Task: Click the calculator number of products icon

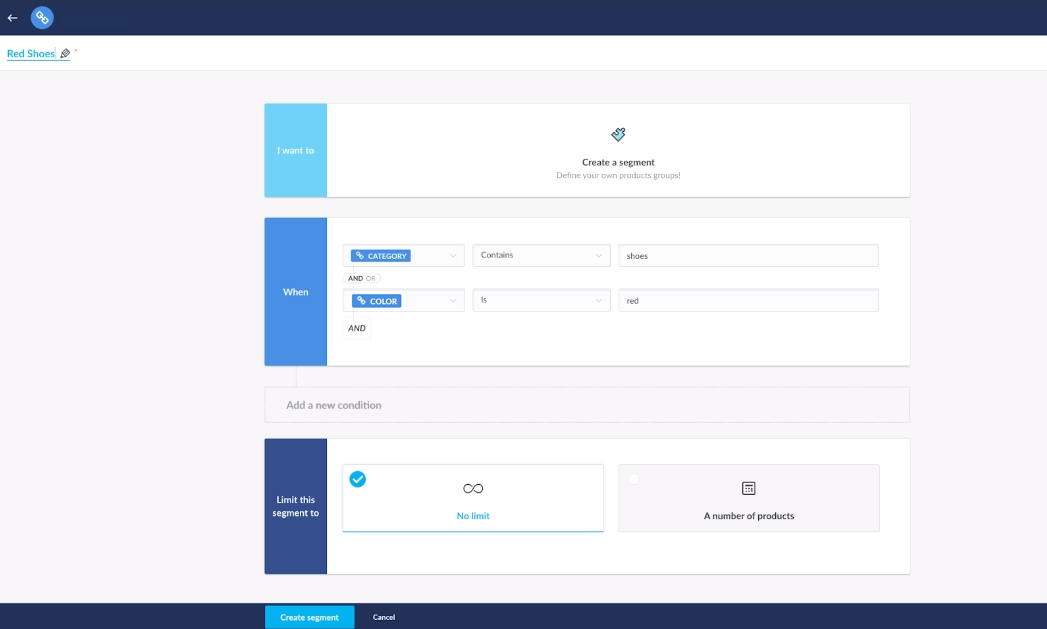Action: click(x=749, y=488)
